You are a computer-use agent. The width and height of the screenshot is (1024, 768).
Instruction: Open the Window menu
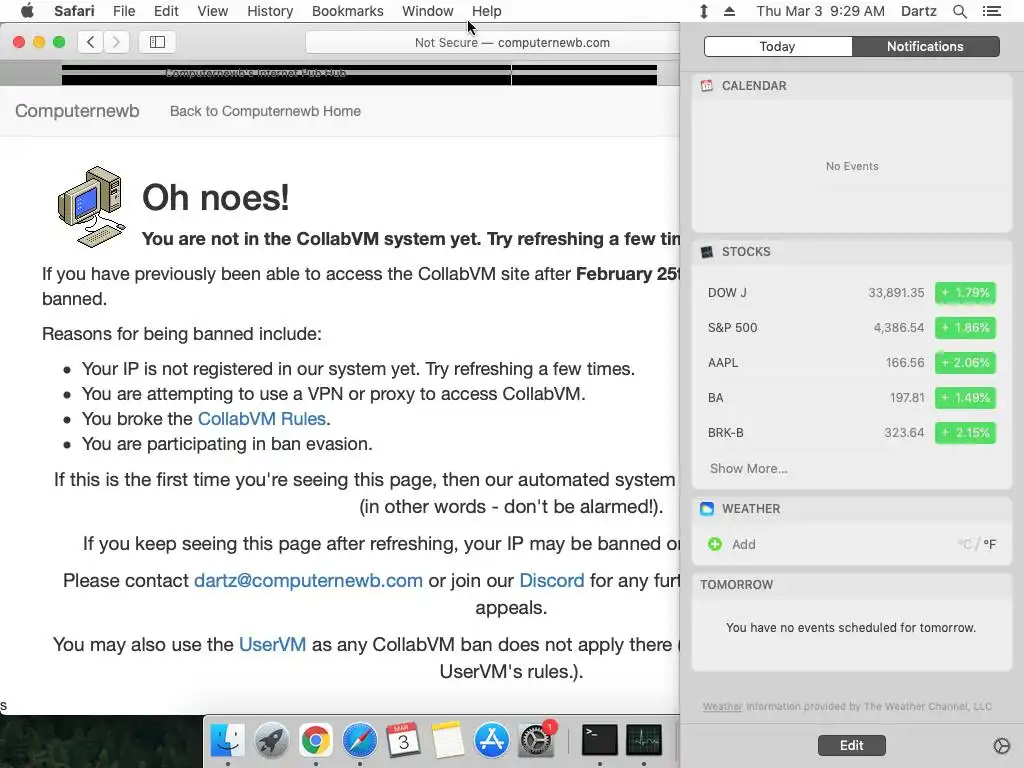pos(427,11)
